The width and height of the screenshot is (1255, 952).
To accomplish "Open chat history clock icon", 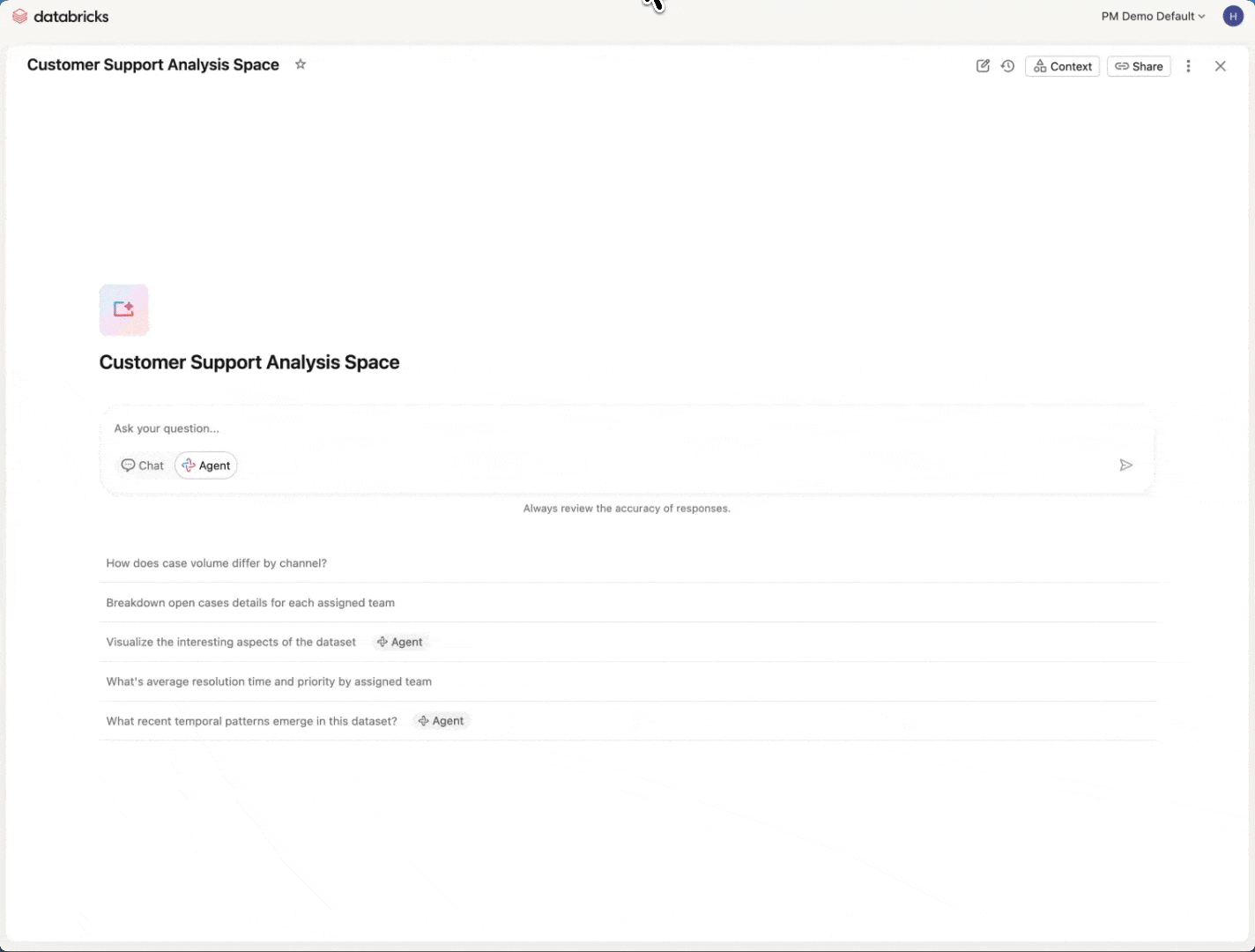I will pos(1007,66).
